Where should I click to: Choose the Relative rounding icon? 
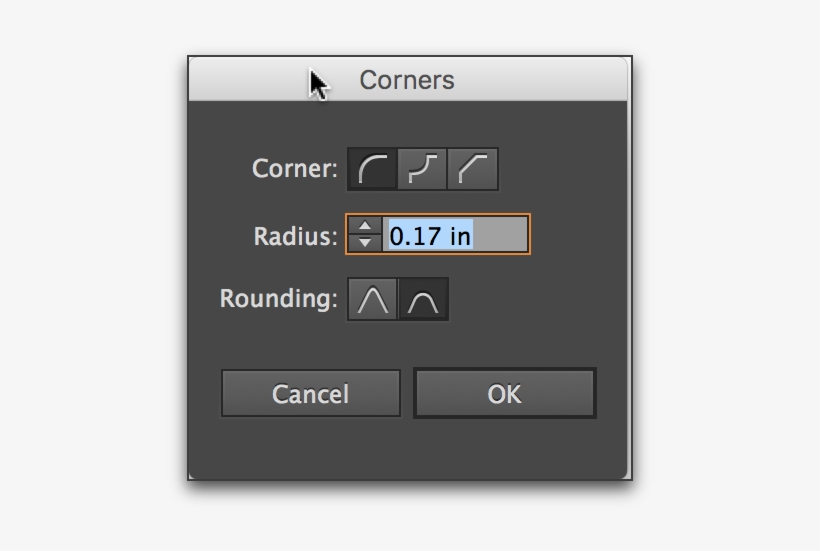[x=424, y=300]
